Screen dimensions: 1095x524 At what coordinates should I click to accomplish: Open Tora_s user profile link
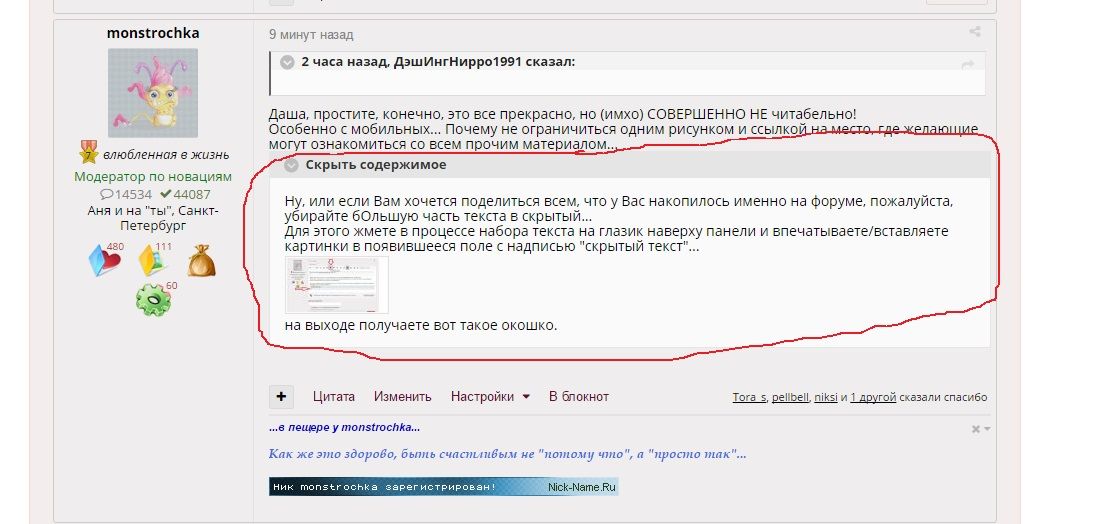(x=748, y=397)
